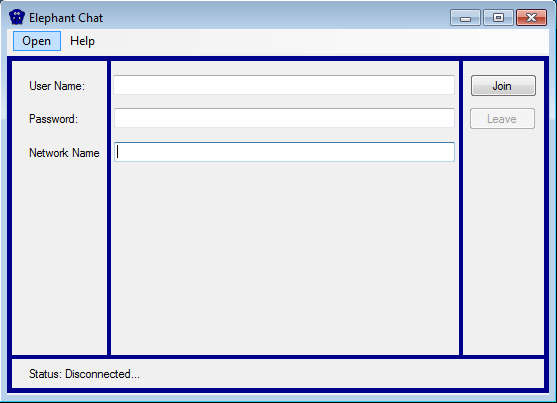Open the Open menu
Viewport: 557px width, 403px height.
[x=37, y=41]
